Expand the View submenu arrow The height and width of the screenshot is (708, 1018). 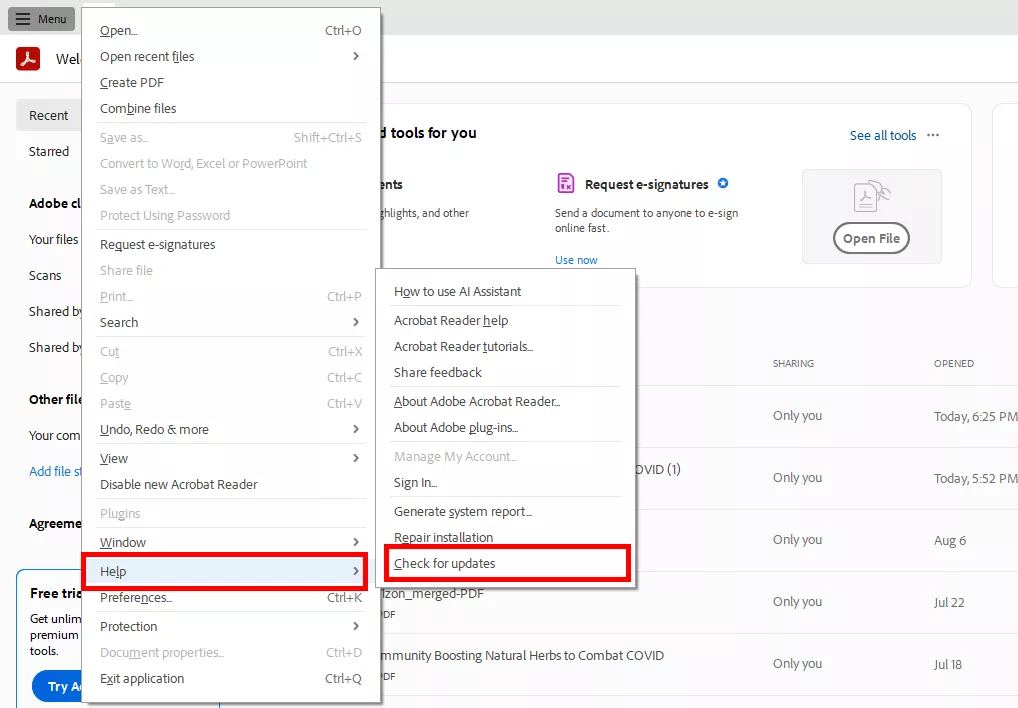(x=356, y=458)
